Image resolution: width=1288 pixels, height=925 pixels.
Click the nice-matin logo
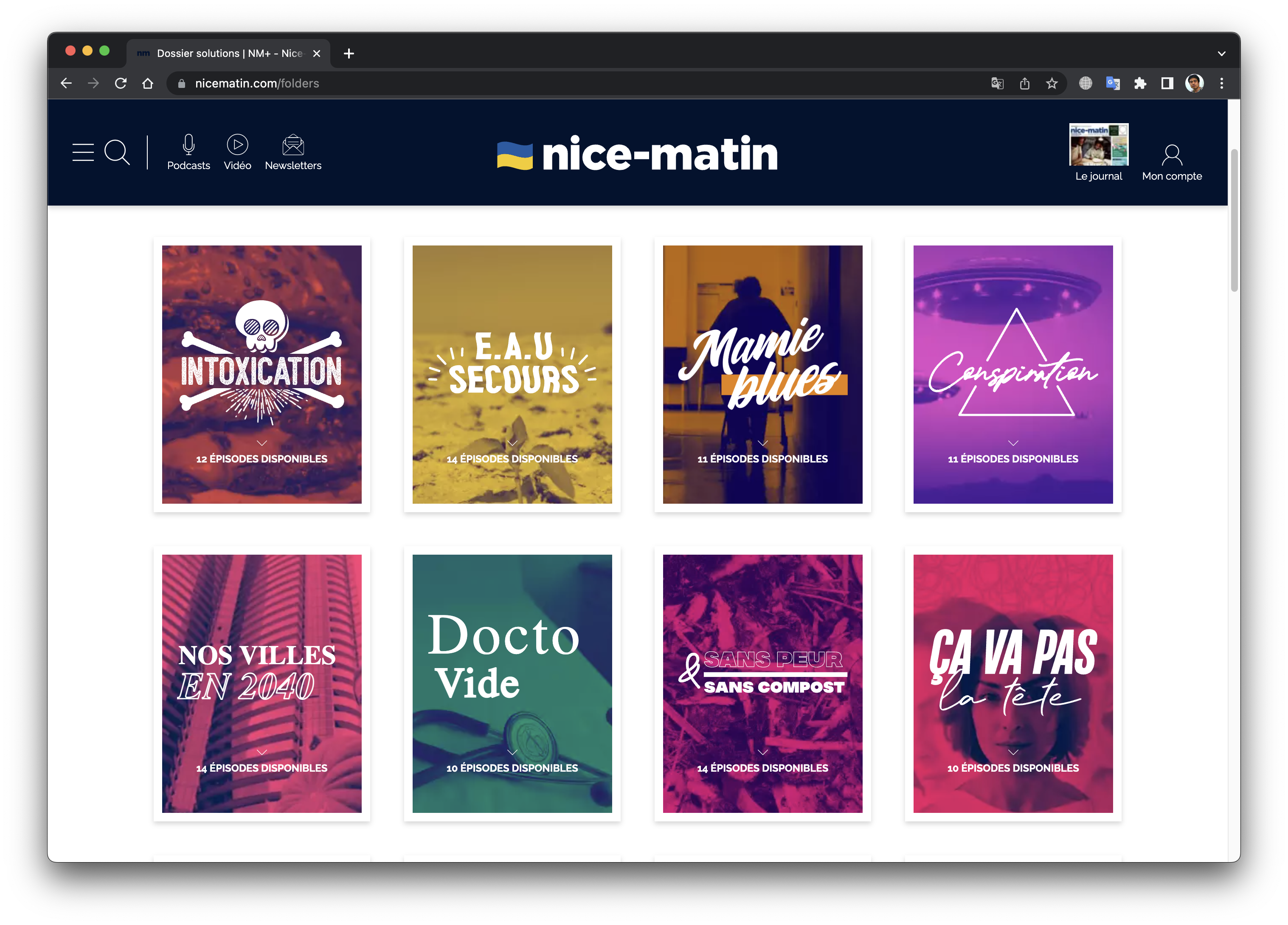tap(637, 153)
